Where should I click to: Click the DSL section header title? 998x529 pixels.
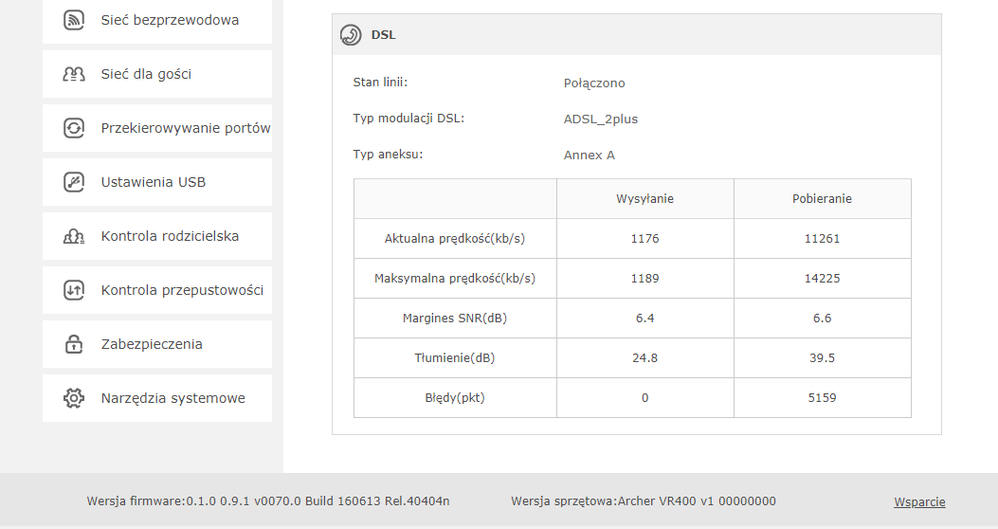pyautogui.click(x=383, y=35)
